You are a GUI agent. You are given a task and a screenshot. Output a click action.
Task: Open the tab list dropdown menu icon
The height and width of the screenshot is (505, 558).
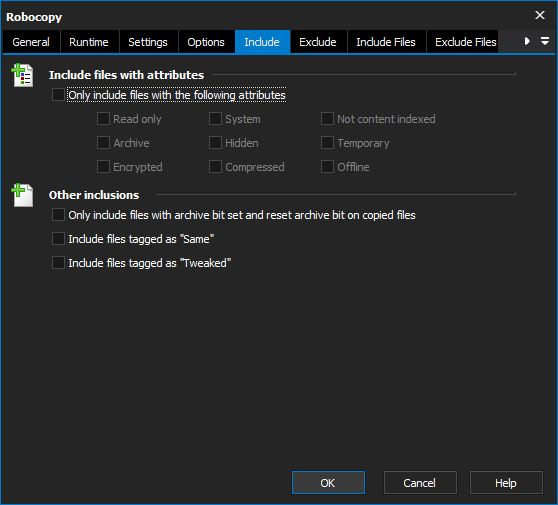pos(544,41)
